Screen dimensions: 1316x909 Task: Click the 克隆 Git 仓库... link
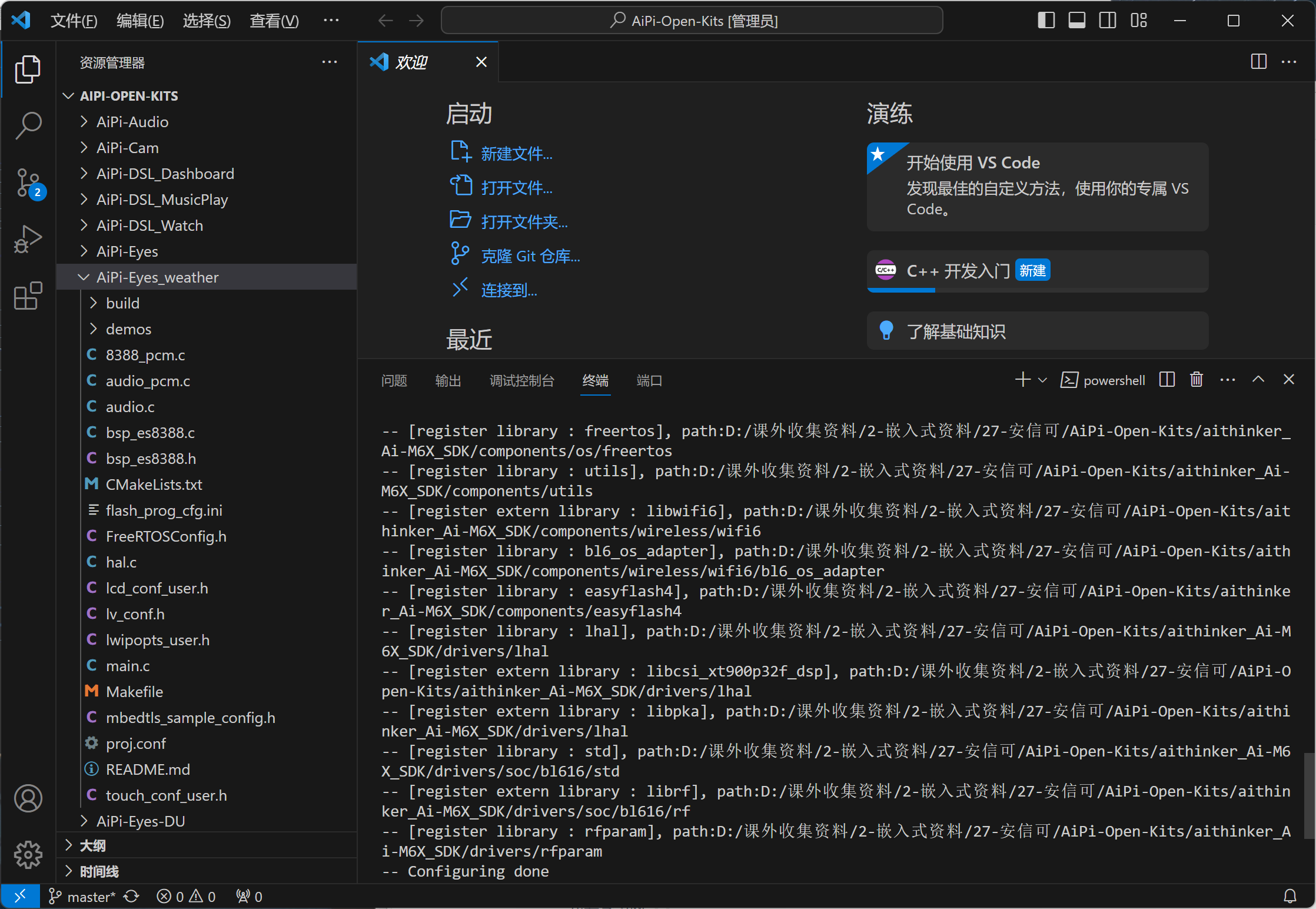tap(530, 256)
